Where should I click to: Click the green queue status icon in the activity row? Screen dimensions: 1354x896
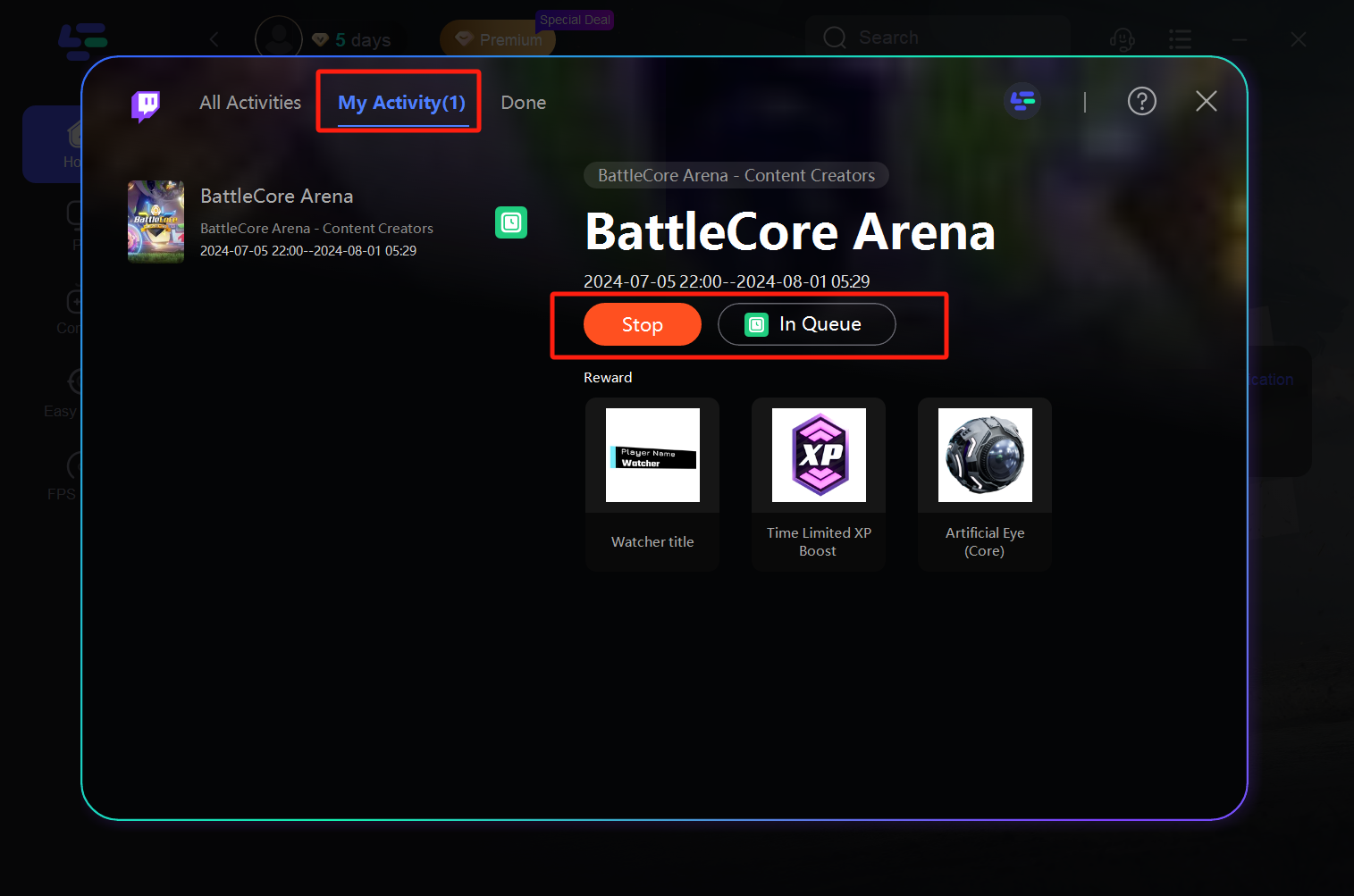[511, 222]
